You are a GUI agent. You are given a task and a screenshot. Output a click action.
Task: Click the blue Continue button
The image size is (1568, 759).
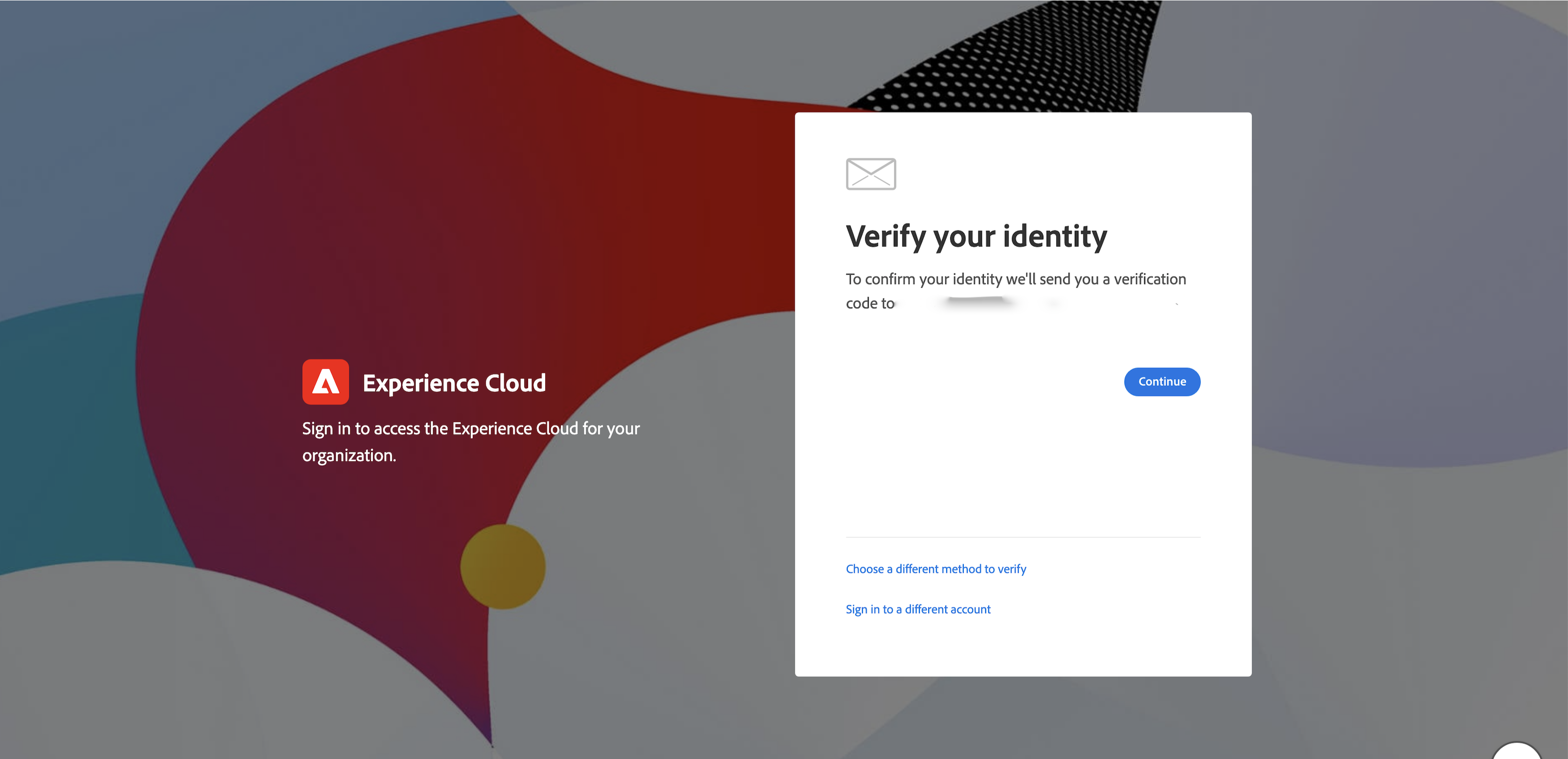tap(1162, 381)
